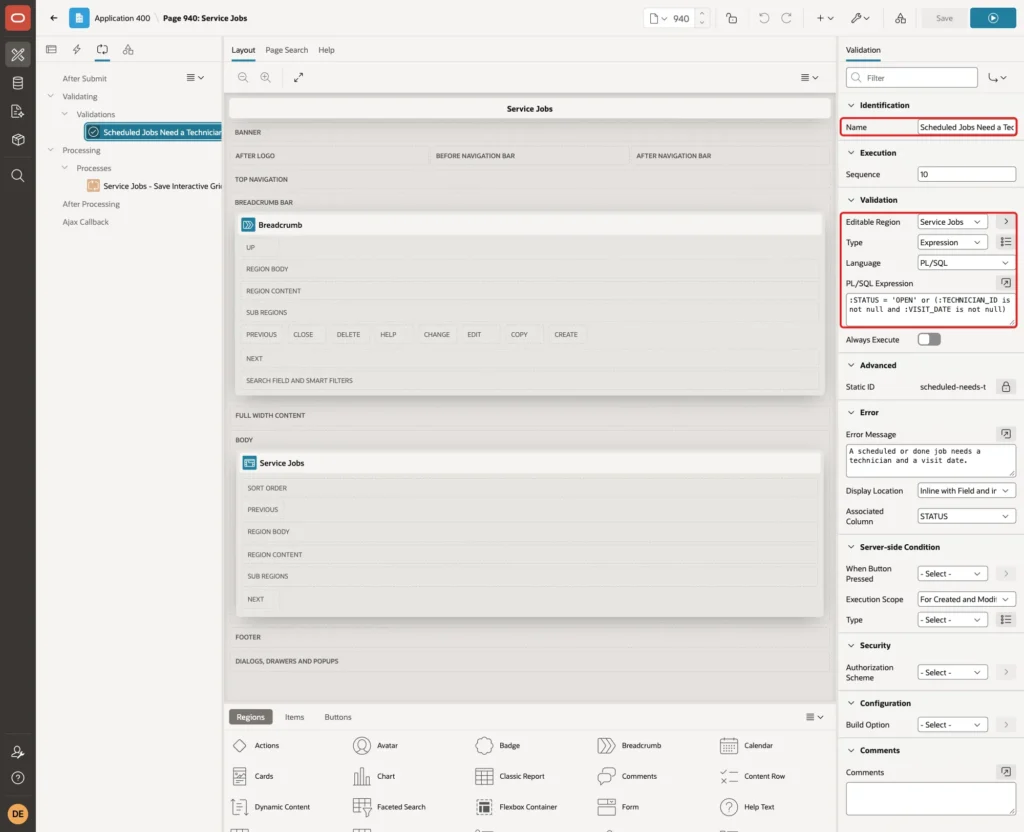Open Shared Components icon in toolbar
This screenshot has height=832, width=1024.
click(901, 18)
